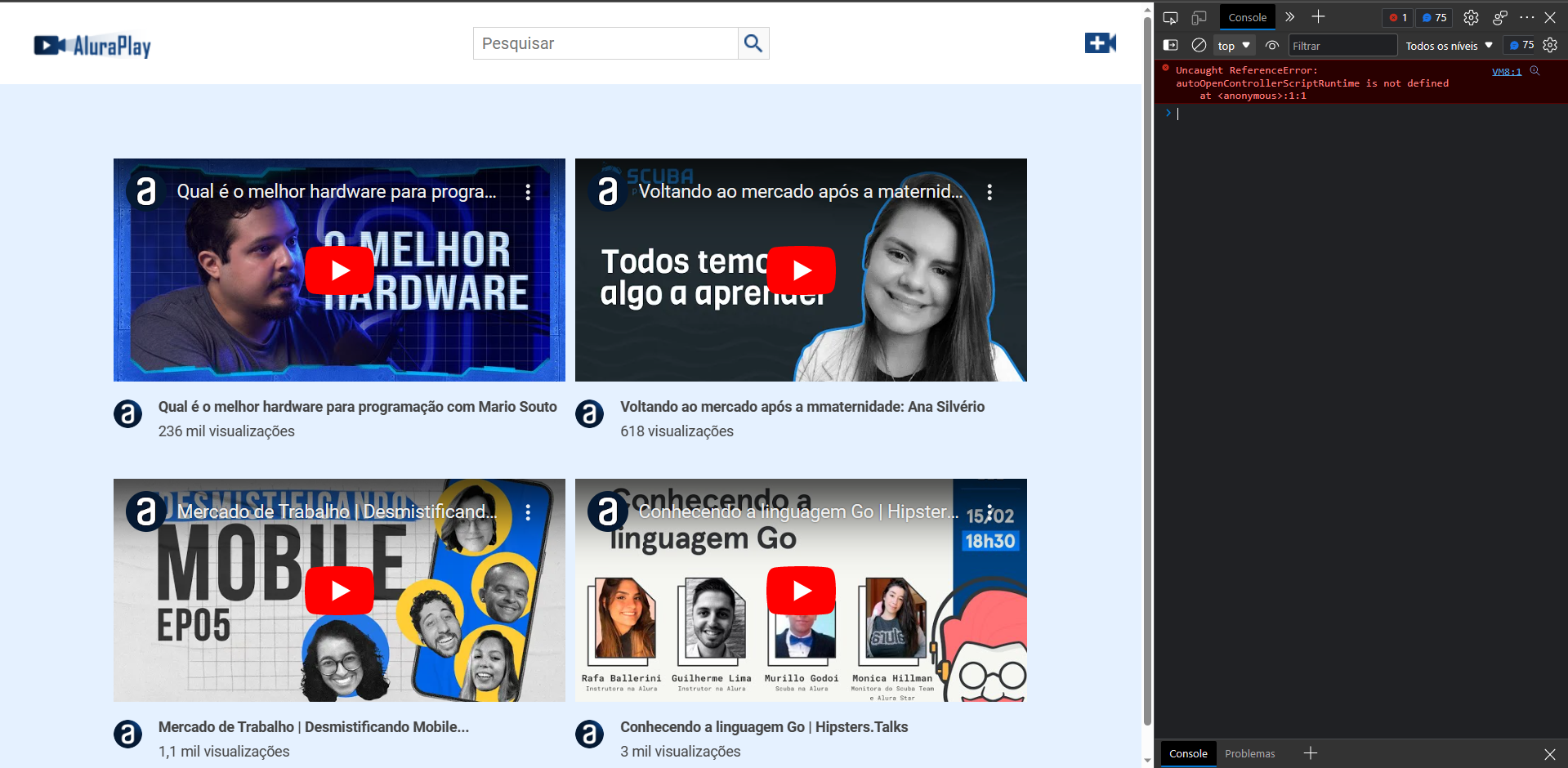The width and height of the screenshot is (1568, 768).
Task: Open more options on 'linguagem Go' embed
Action: point(989,512)
